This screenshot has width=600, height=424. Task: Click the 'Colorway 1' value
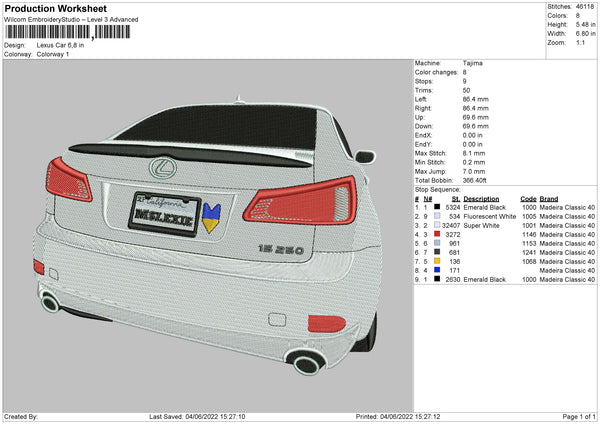pos(53,54)
